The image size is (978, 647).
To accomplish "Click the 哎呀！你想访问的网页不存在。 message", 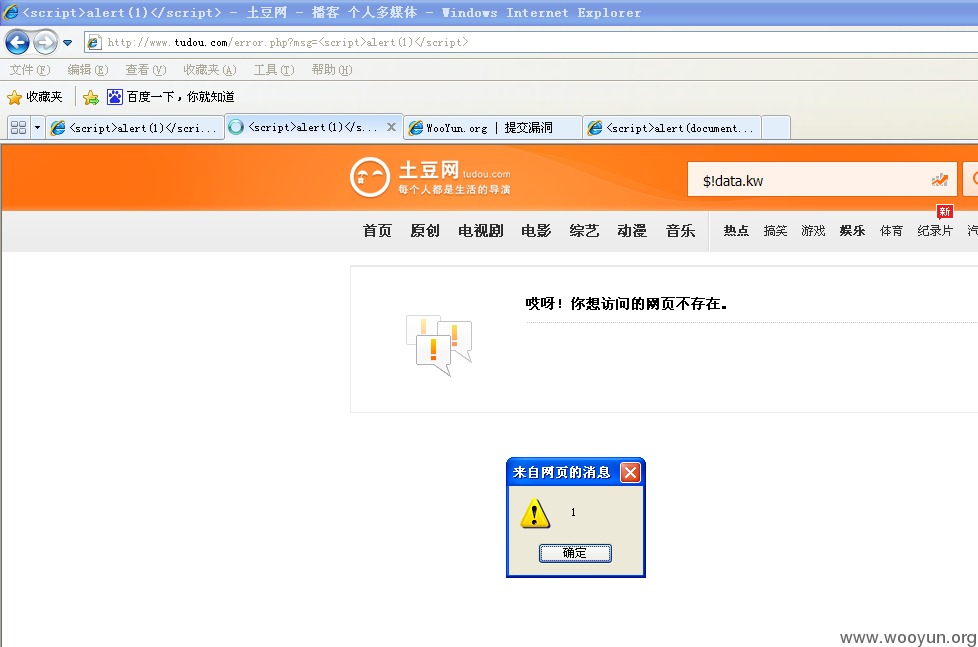I will click(x=626, y=304).
